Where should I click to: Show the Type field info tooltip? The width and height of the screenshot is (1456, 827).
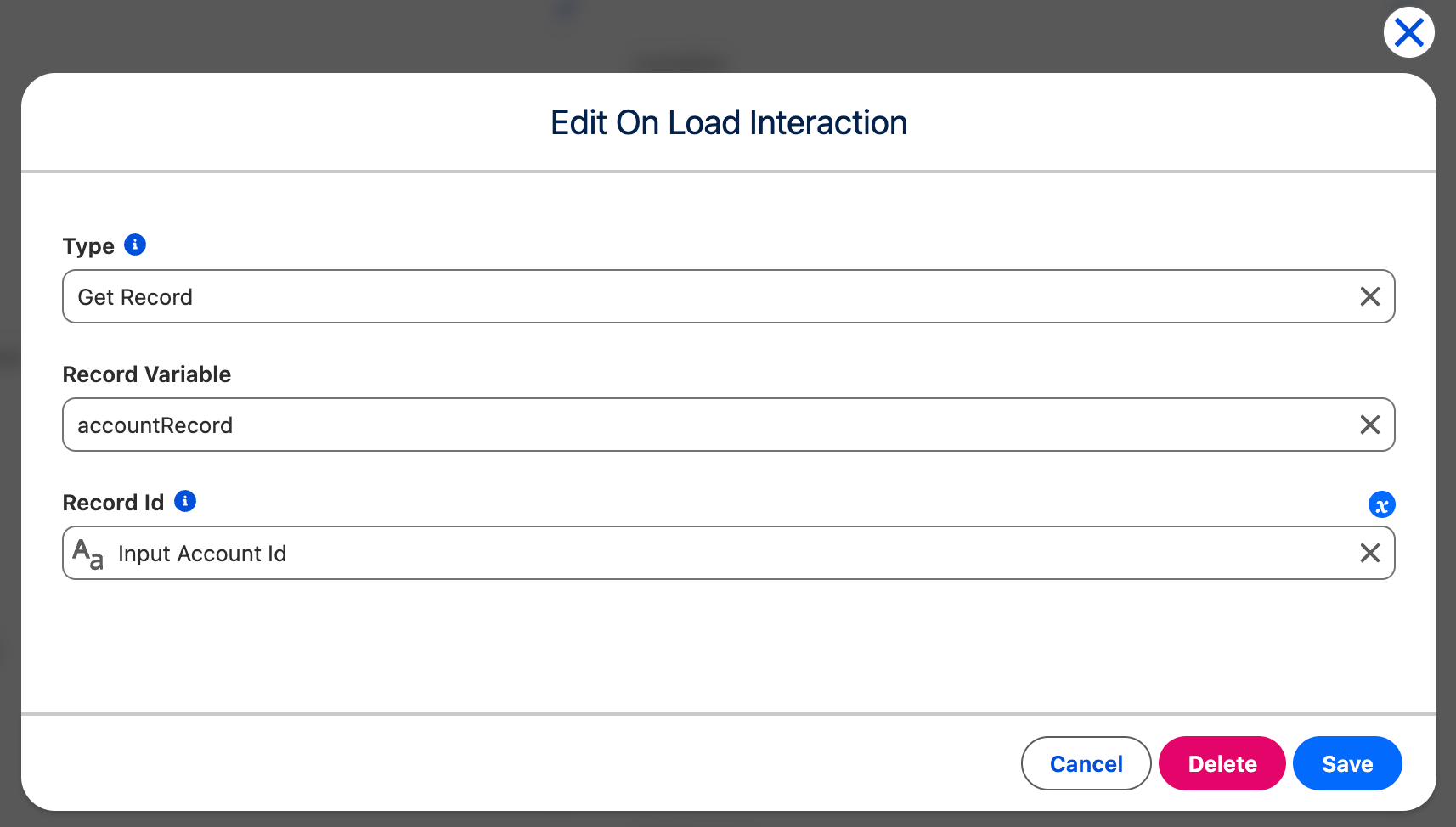135,245
